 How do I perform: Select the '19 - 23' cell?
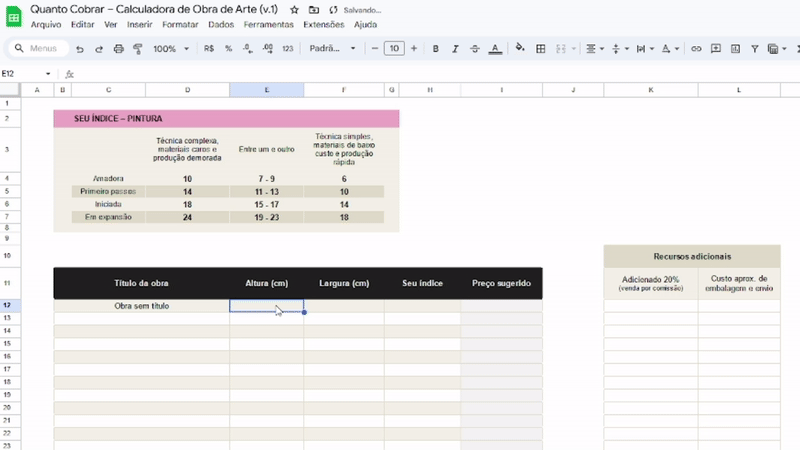(x=266, y=217)
